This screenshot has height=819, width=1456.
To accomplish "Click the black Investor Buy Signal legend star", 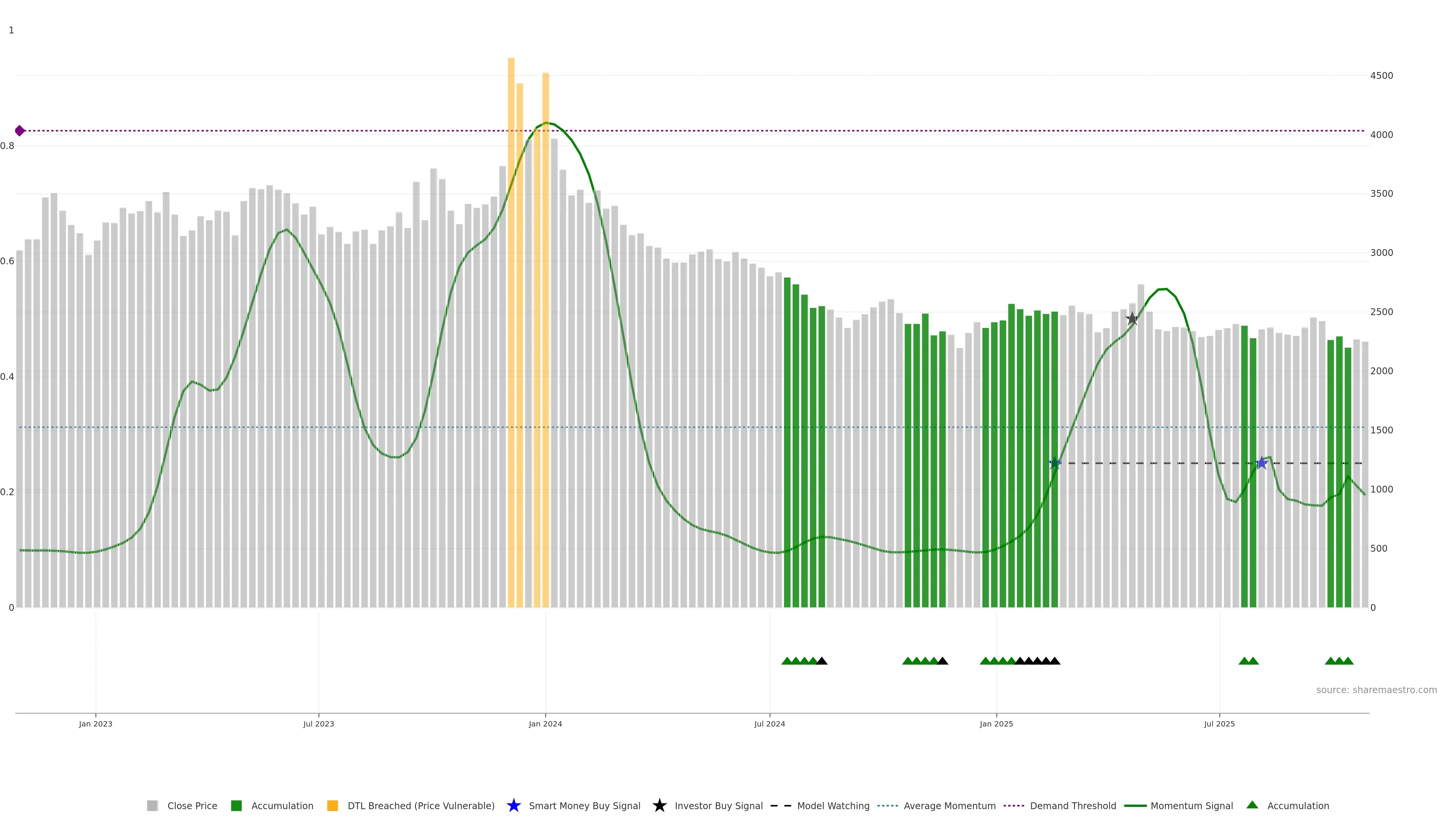I will tap(659, 805).
